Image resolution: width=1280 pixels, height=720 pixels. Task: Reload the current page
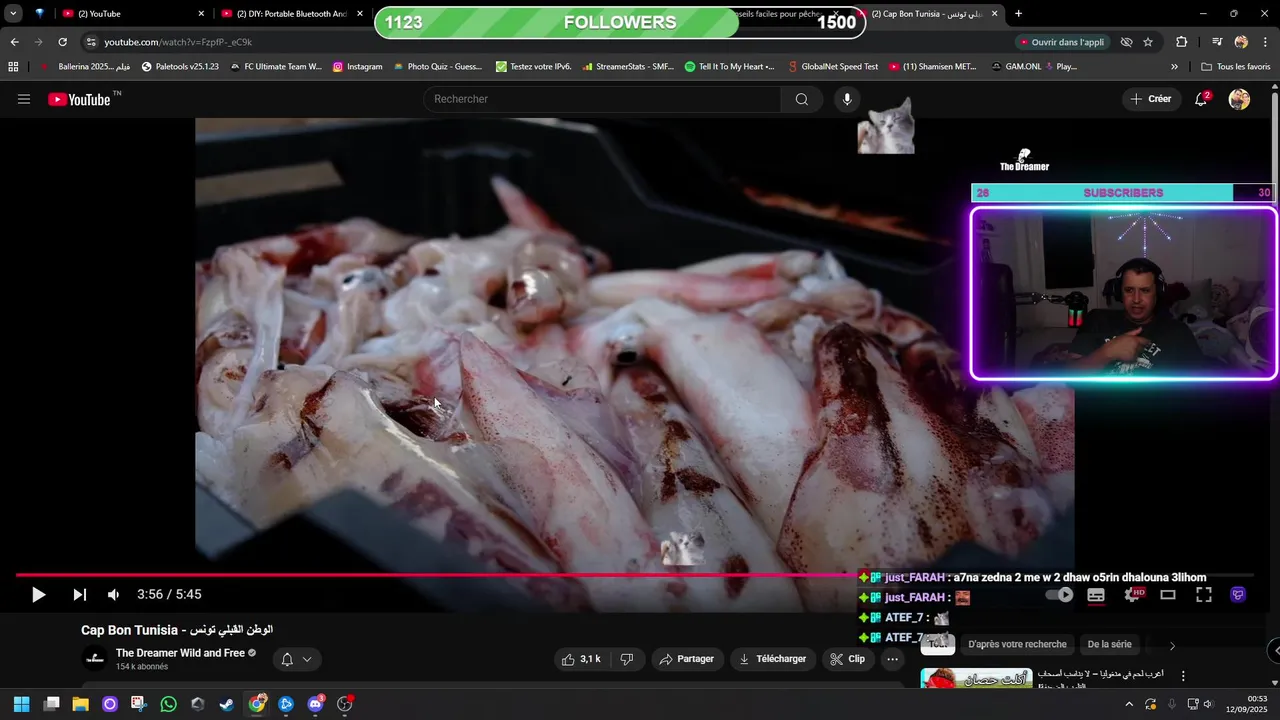coord(62,42)
